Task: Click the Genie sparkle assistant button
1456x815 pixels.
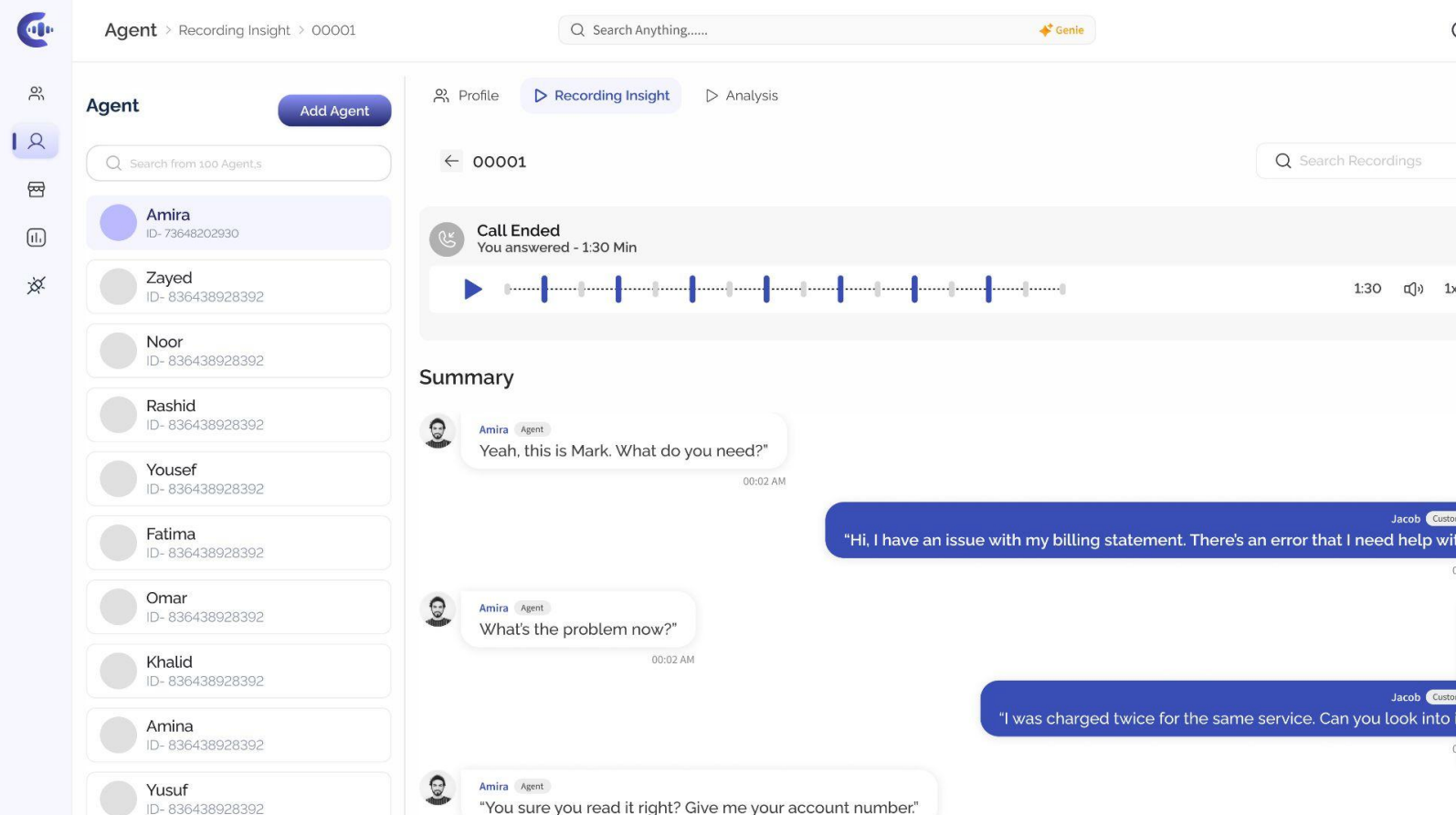Action: 1061,30
